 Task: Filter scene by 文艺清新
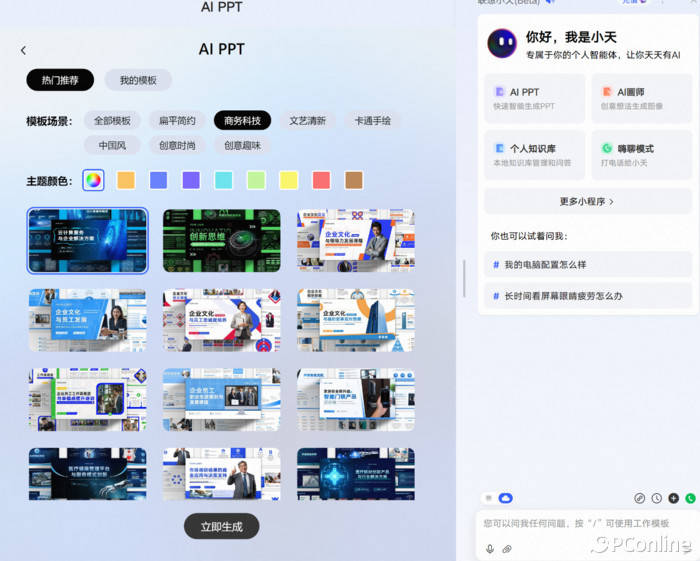pyautogui.click(x=308, y=121)
